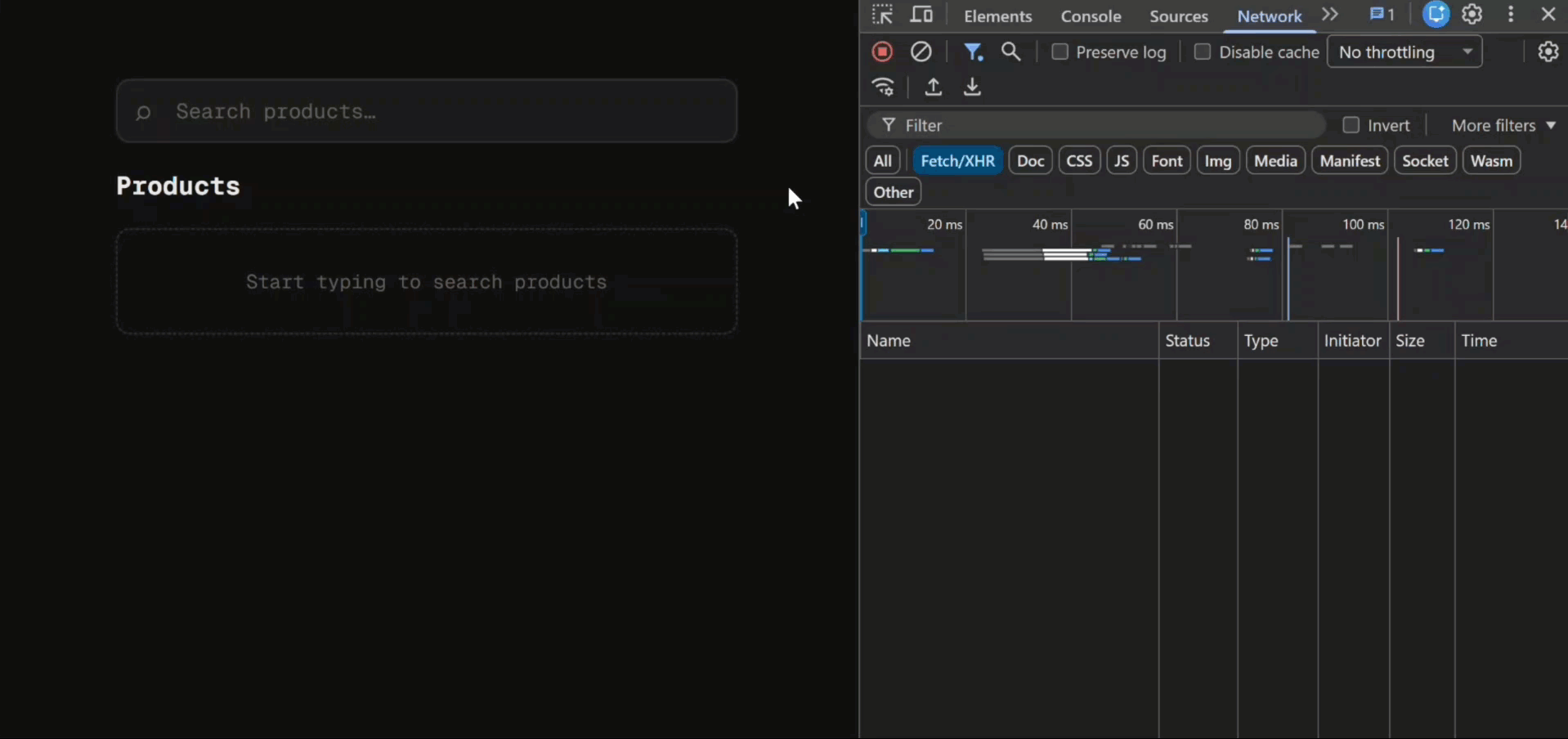
Task: Check the Invert filter option
Action: (1351, 125)
